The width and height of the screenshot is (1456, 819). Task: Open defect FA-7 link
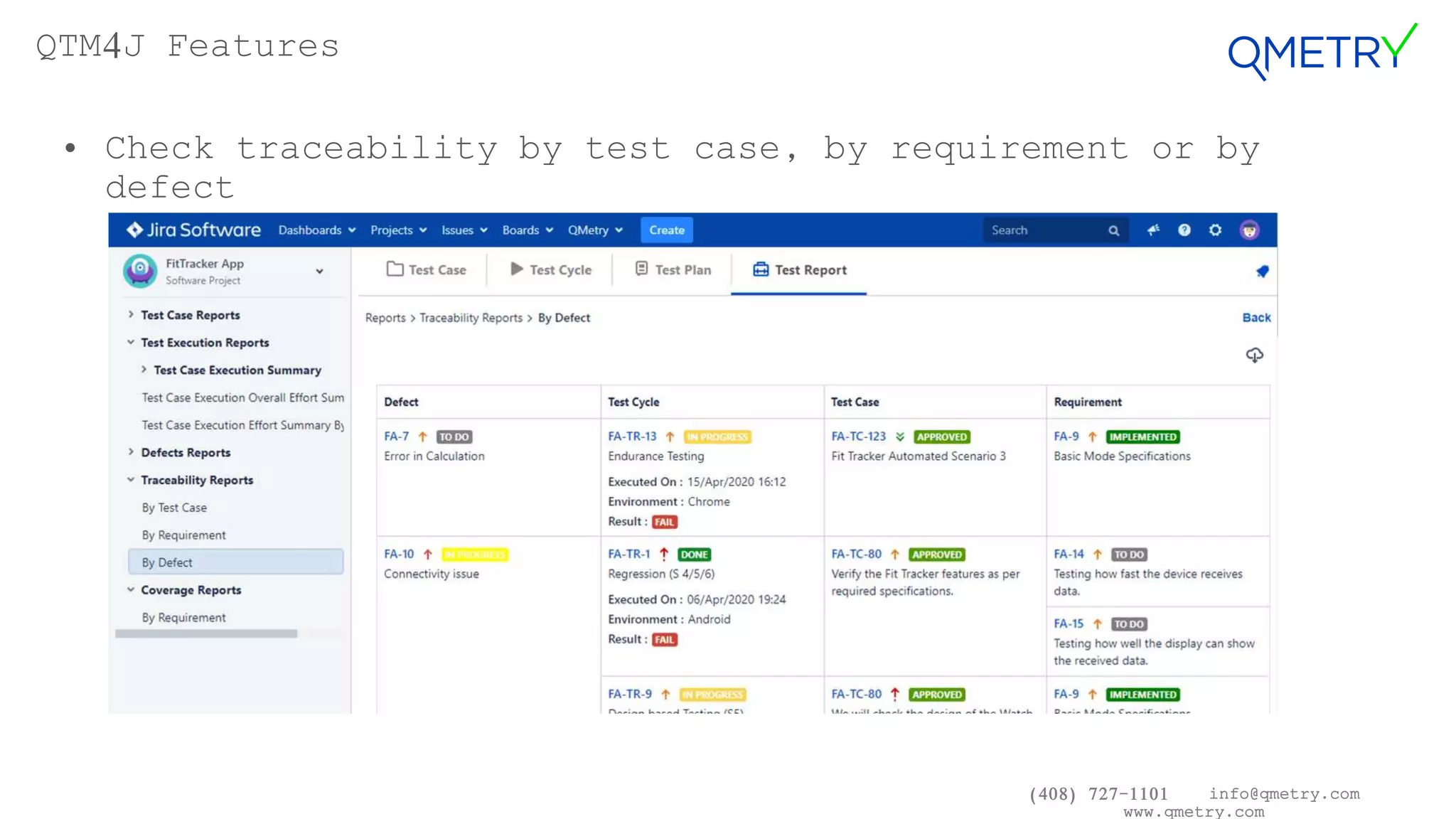[x=396, y=437]
